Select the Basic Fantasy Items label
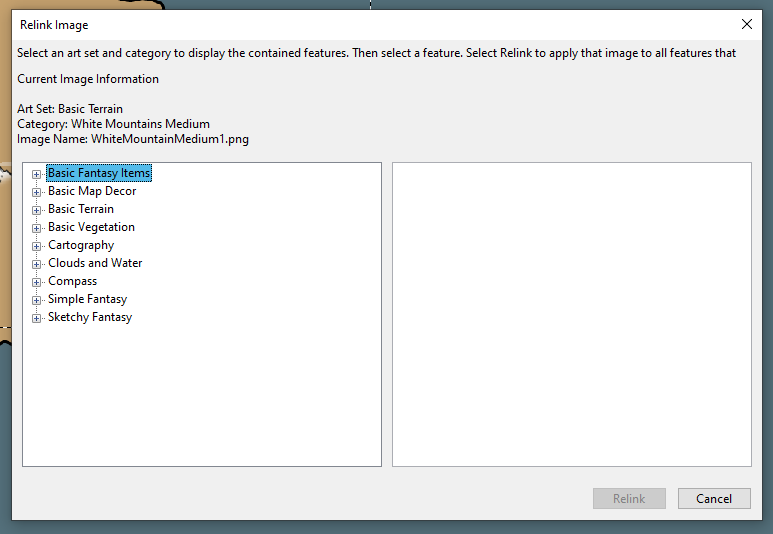The image size is (773, 534). (x=99, y=173)
